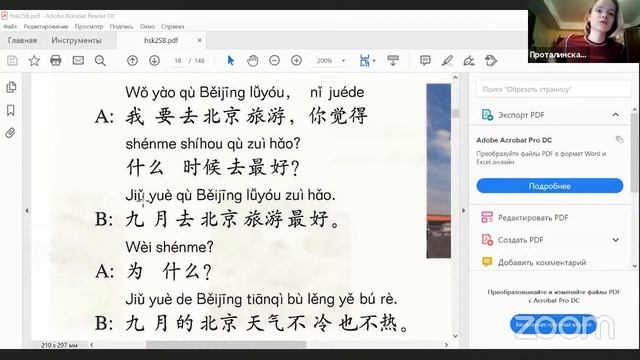Open the page thumbnails panel in the left sidebar
The height and width of the screenshot is (360, 640).
[x=11, y=87]
